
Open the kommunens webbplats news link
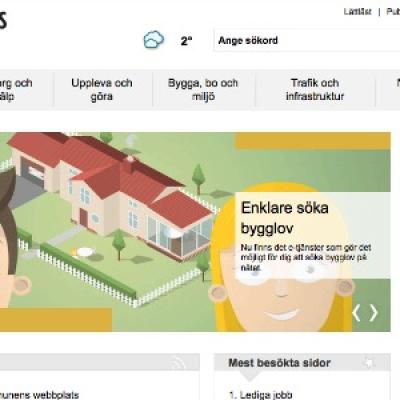(x=39, y=396)
